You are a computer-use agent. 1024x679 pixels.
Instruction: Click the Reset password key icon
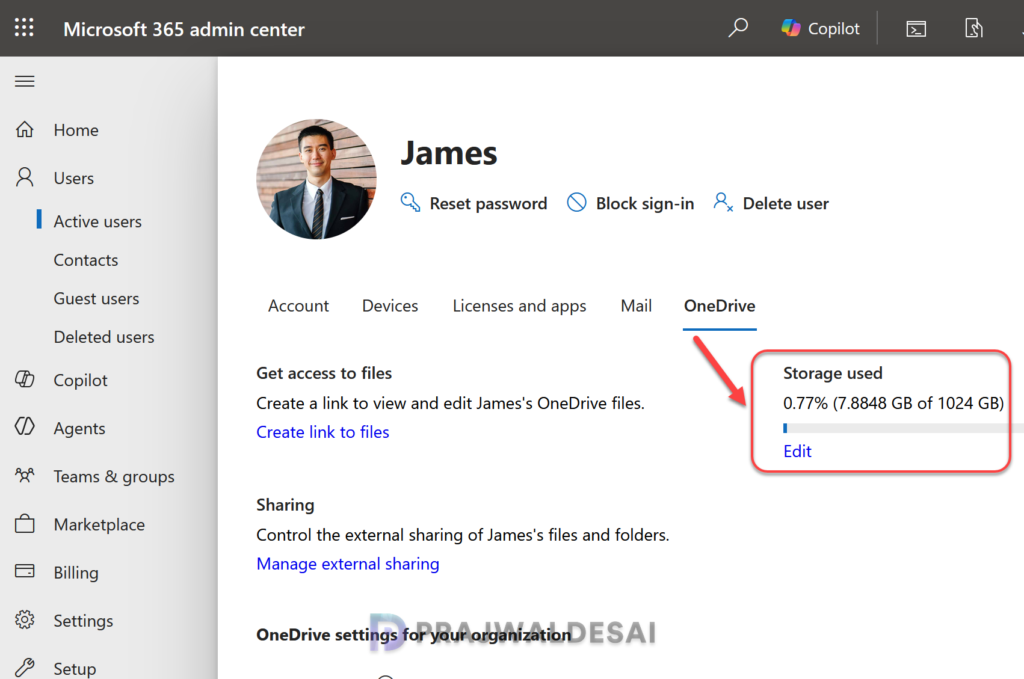[410, 202]
